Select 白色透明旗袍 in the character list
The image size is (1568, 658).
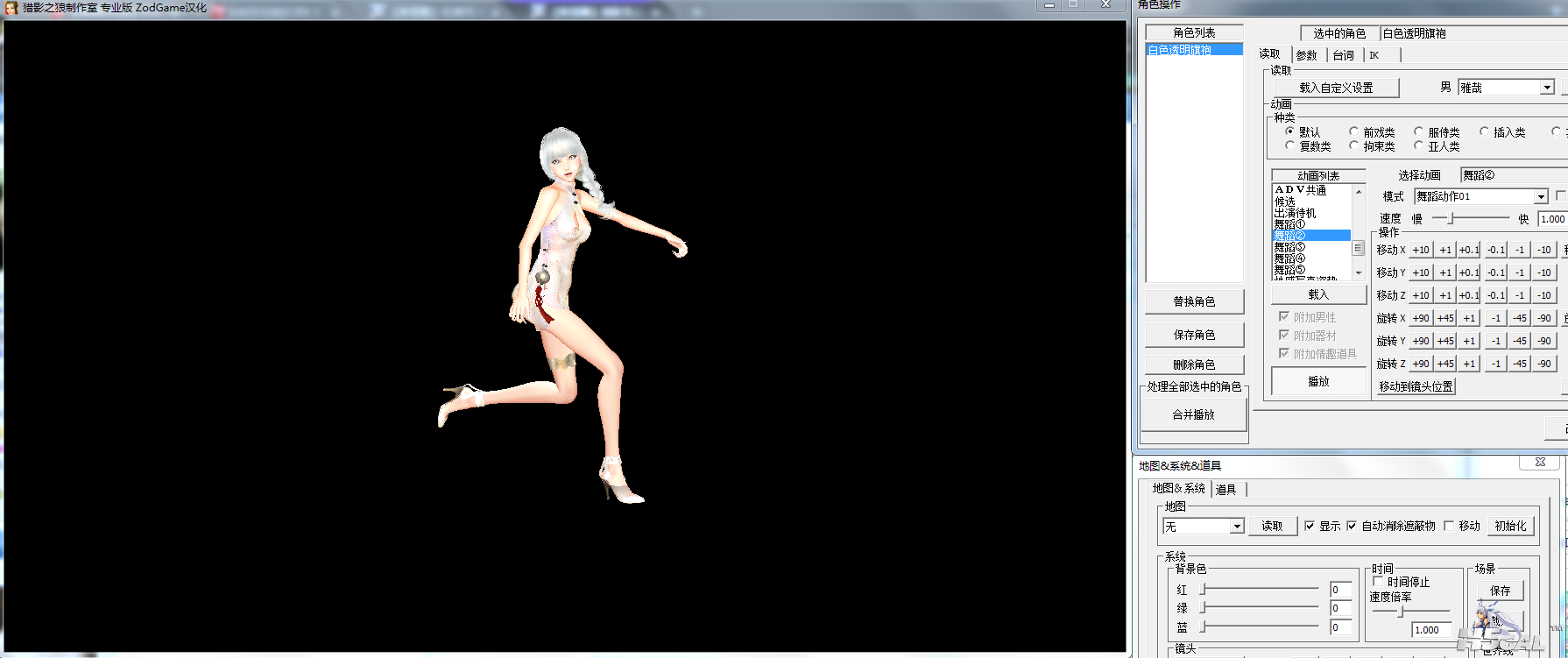point(1195,50)
